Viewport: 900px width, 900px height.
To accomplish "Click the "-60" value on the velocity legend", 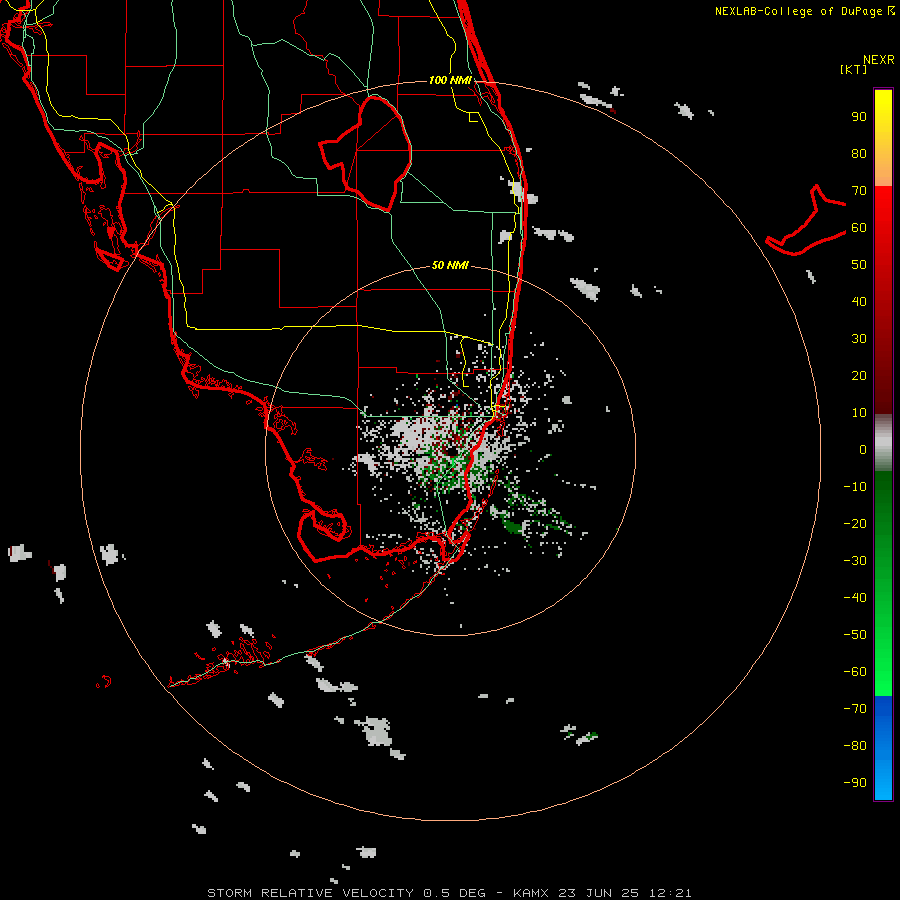I will [855, 672].
